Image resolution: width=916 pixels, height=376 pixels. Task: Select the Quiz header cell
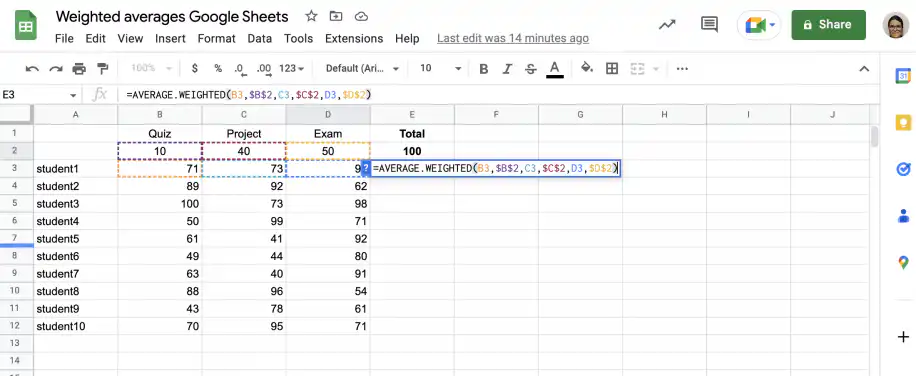pos(159,134)
